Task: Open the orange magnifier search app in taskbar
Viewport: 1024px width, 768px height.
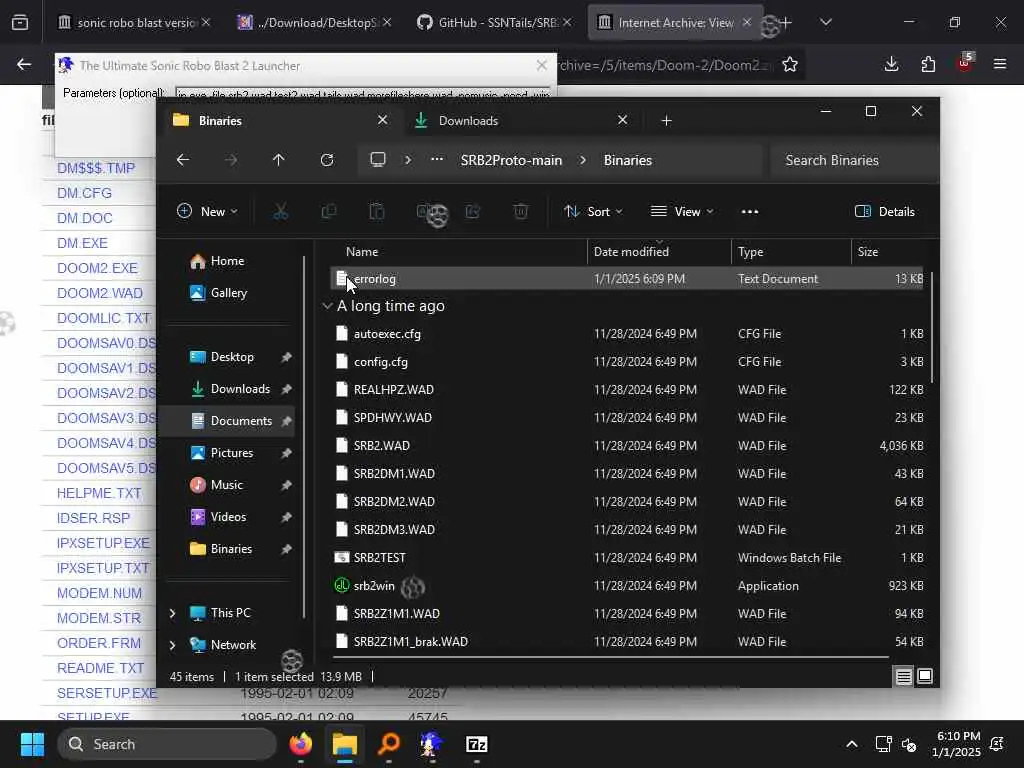Action: tap(389, 744)
